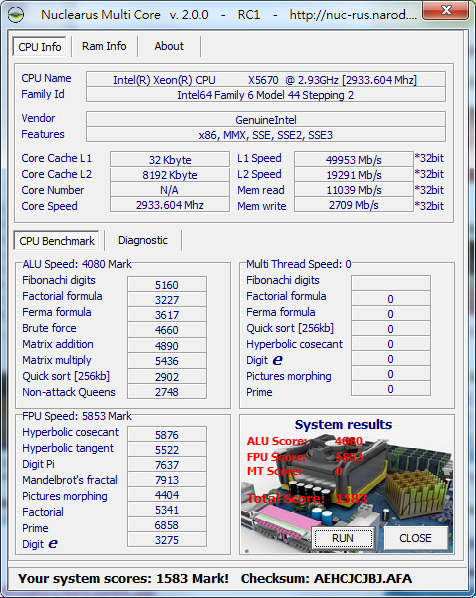This screenshot has height=598, width=476.
Task: Click ALU Quick sort score 2902
Action: tap(167, 376)
